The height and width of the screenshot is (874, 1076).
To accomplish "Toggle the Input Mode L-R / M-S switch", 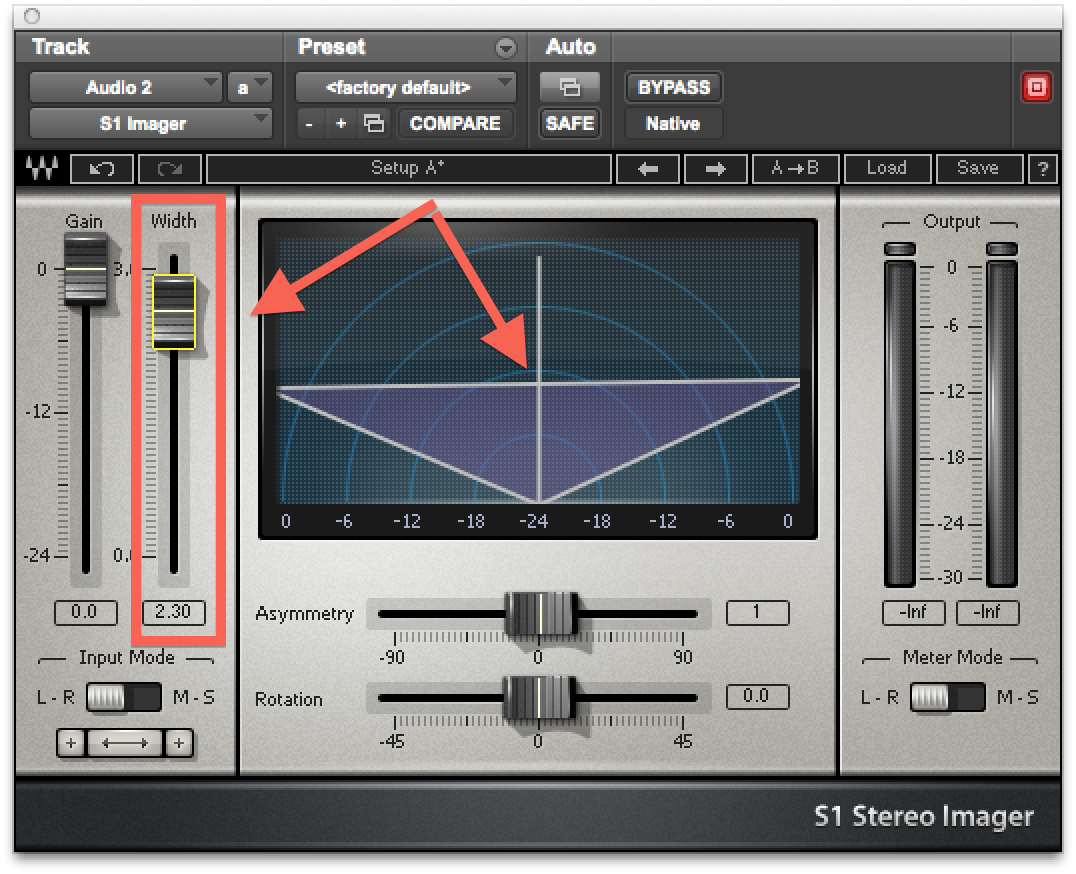I will [x=124, y=698].
